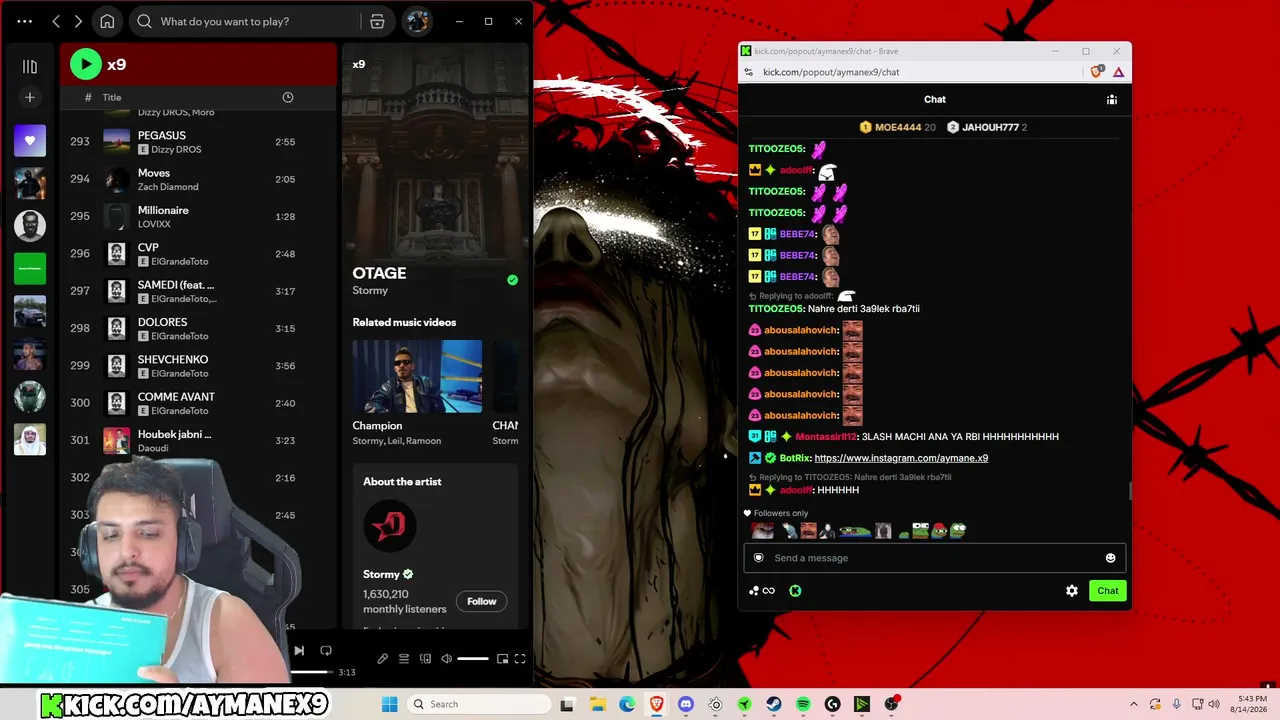Click the MOE4444 top gifter entry
This screenshot has width=1280, height=720.
[x=898, y=127]
